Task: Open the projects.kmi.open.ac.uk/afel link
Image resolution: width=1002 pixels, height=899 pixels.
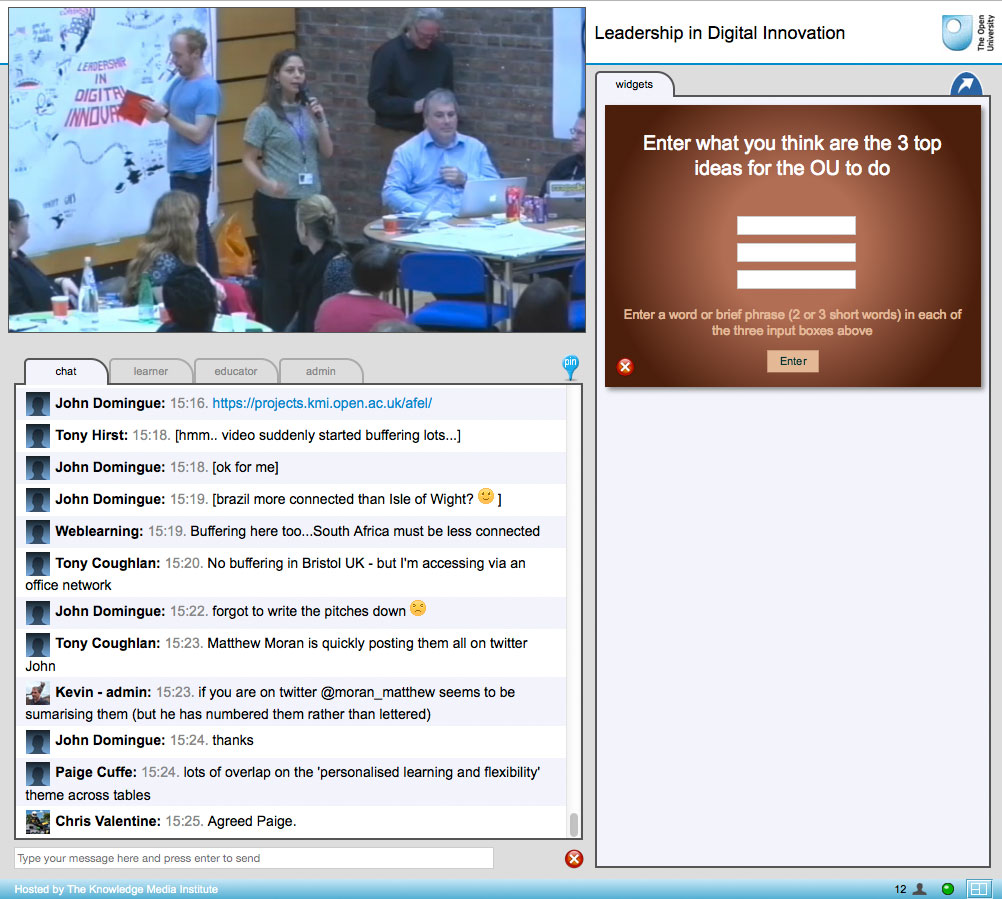Action: coord(322,403)
